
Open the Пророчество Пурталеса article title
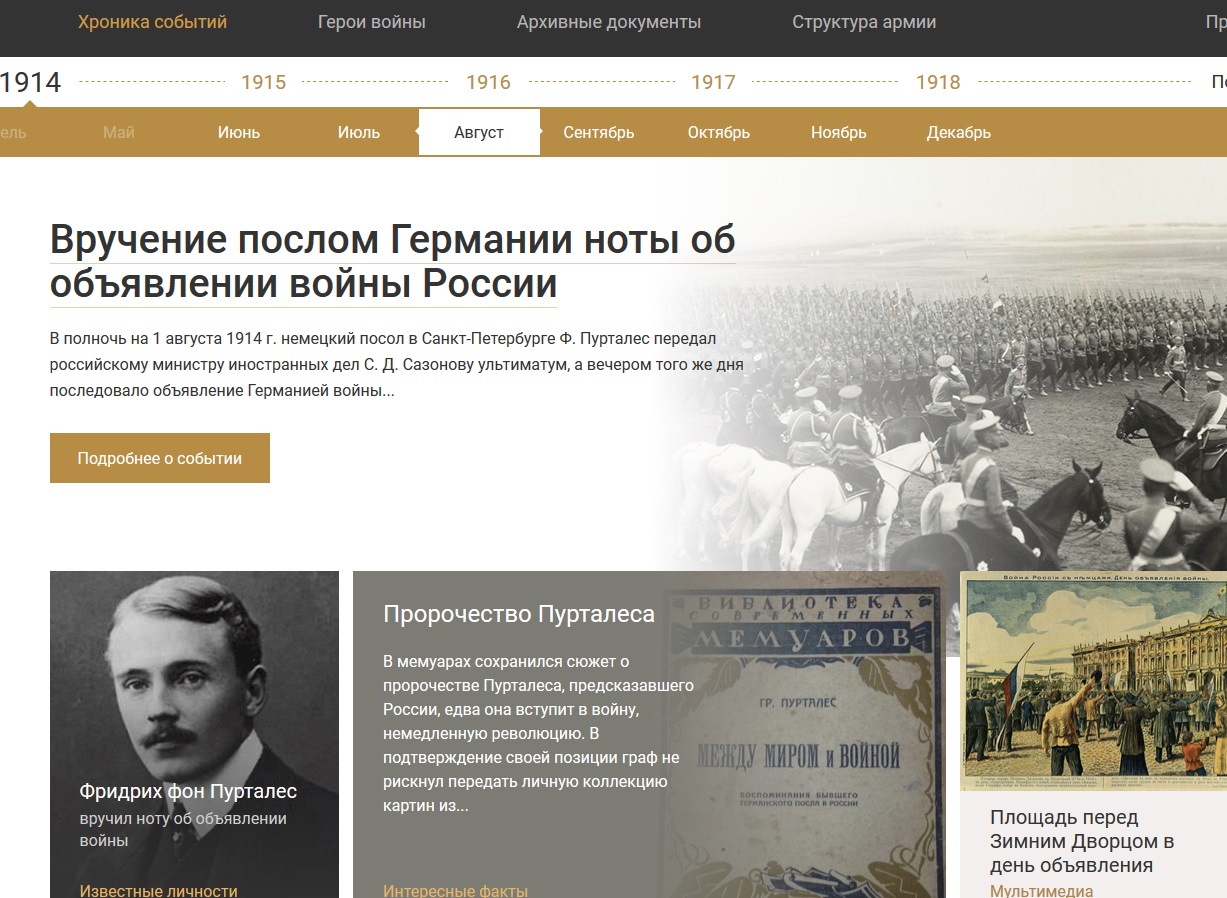coord(519,613)
